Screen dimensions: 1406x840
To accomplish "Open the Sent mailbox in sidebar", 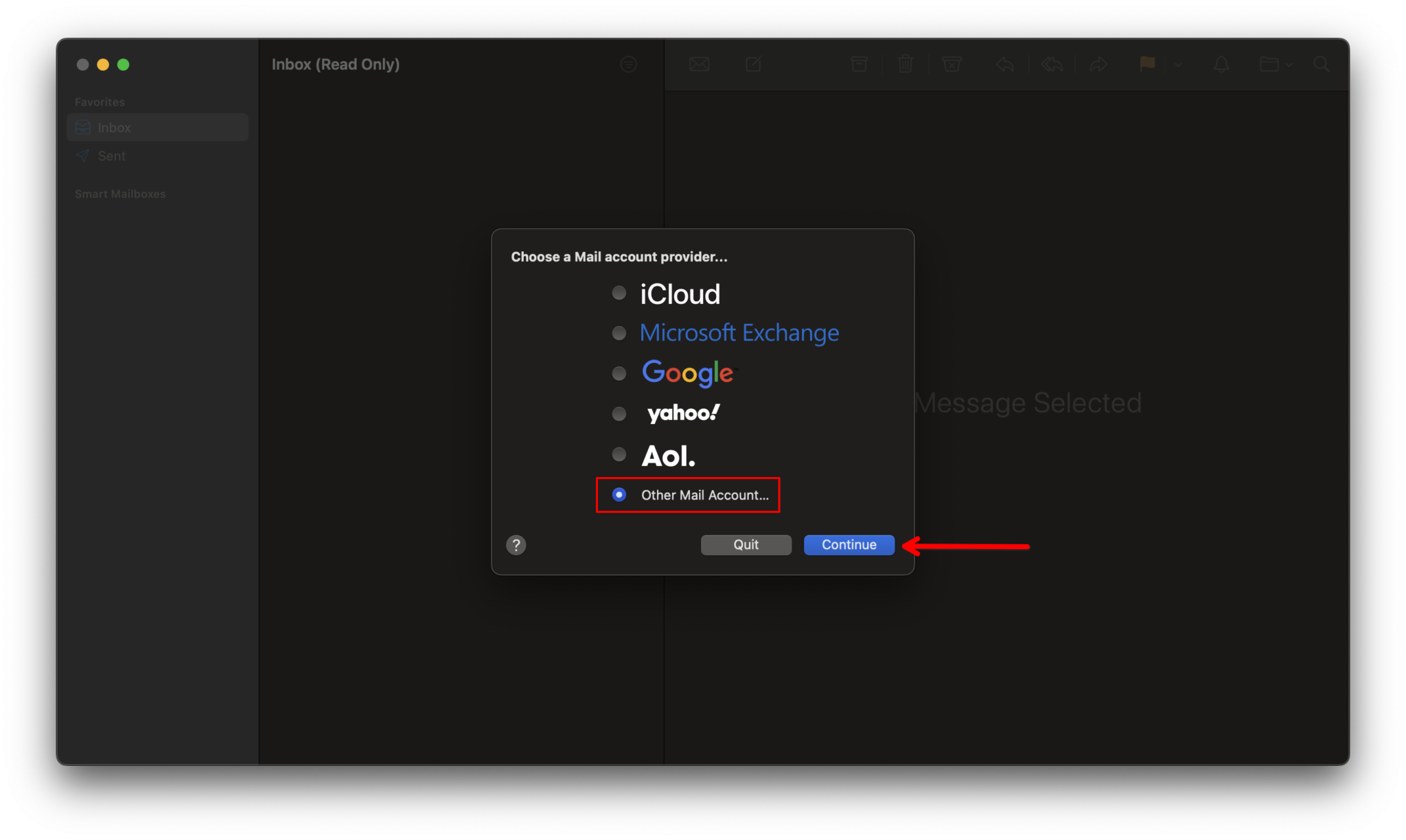I will (158, 156).
